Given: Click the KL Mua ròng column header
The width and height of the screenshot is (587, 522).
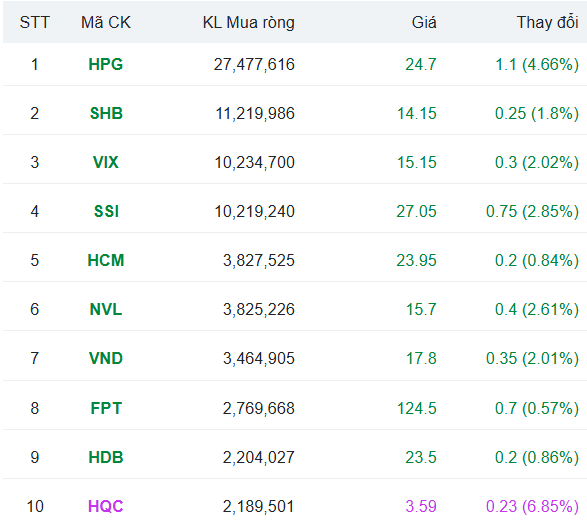Looking at the screenshot, I should click(249, 23).
